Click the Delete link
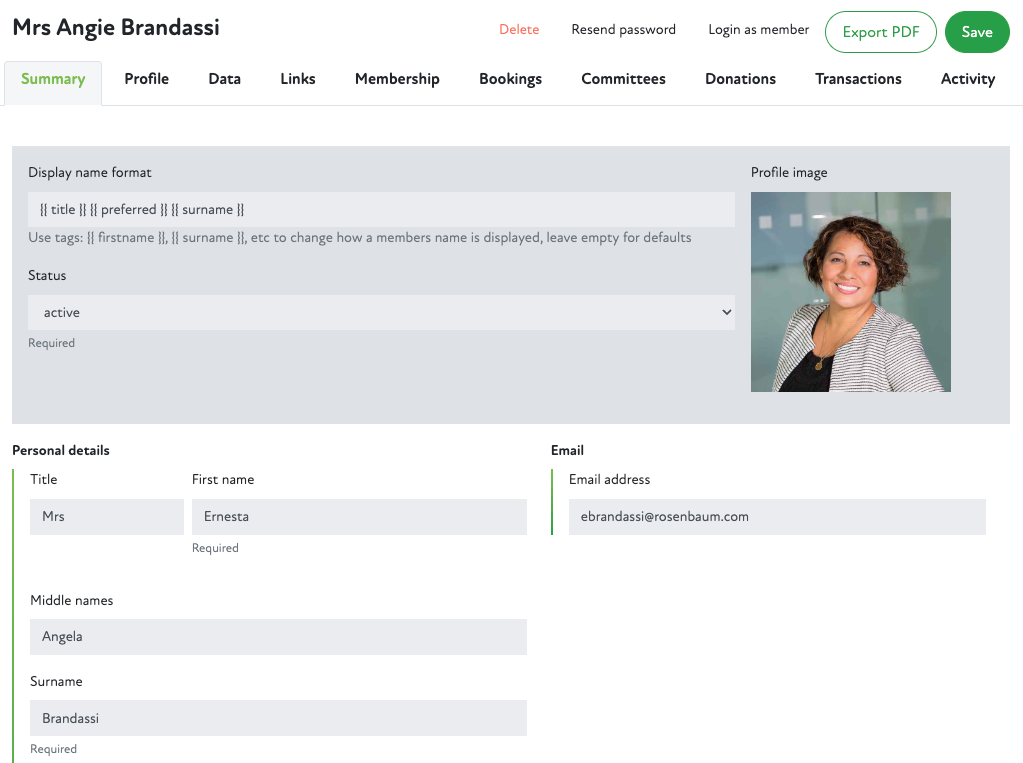1023x763 pixels. [x=519, y=30]
